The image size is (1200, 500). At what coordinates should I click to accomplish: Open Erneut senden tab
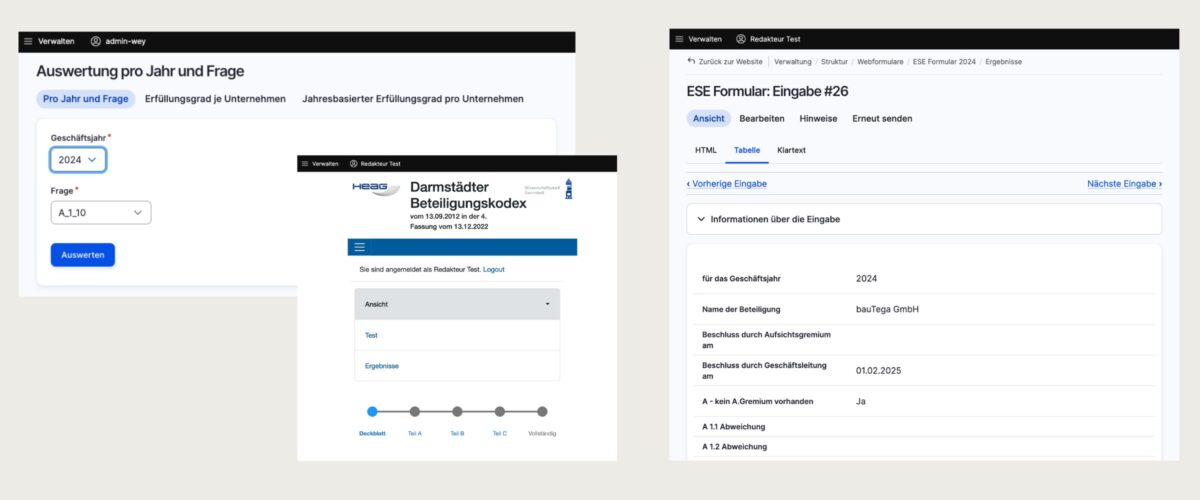click(882, 118)
